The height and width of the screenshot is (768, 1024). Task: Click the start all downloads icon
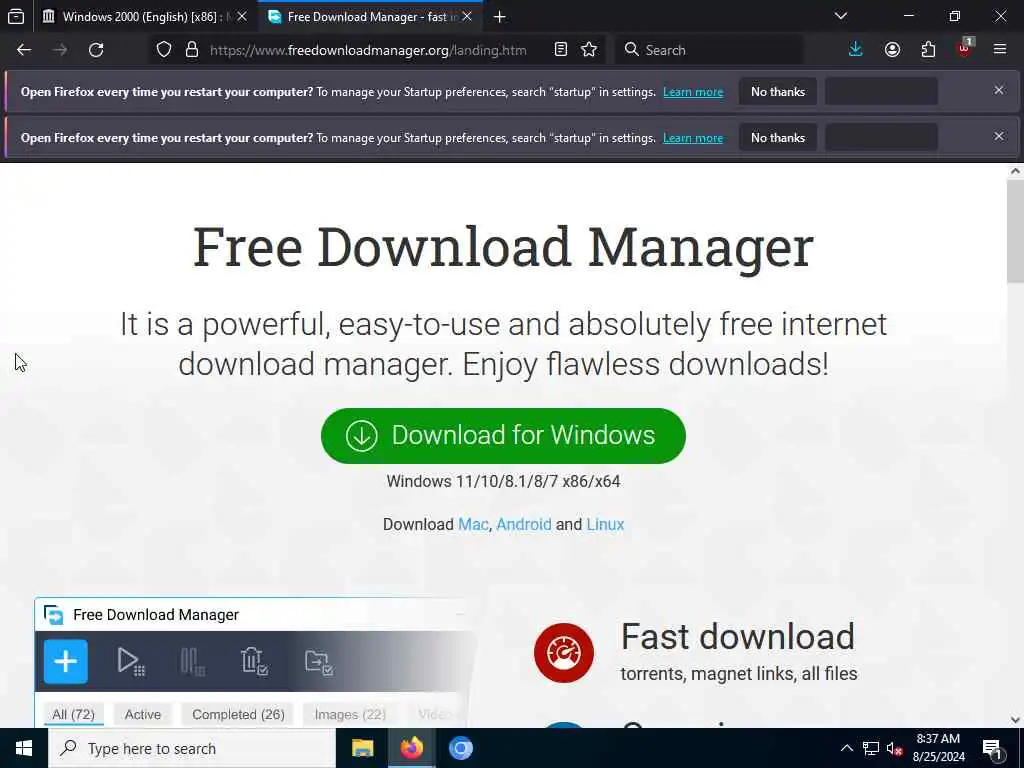(131, 662)
